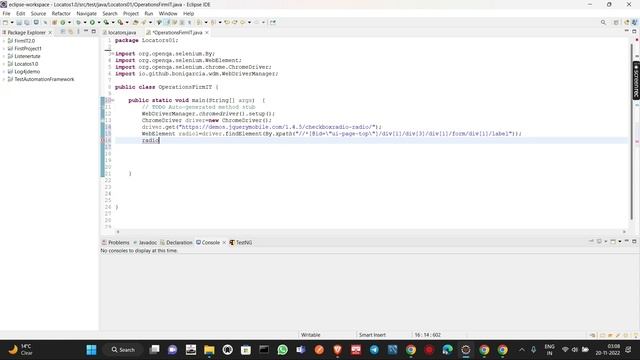Click the editor horizontal scrollbar right arrow

[x=624, y=232]
